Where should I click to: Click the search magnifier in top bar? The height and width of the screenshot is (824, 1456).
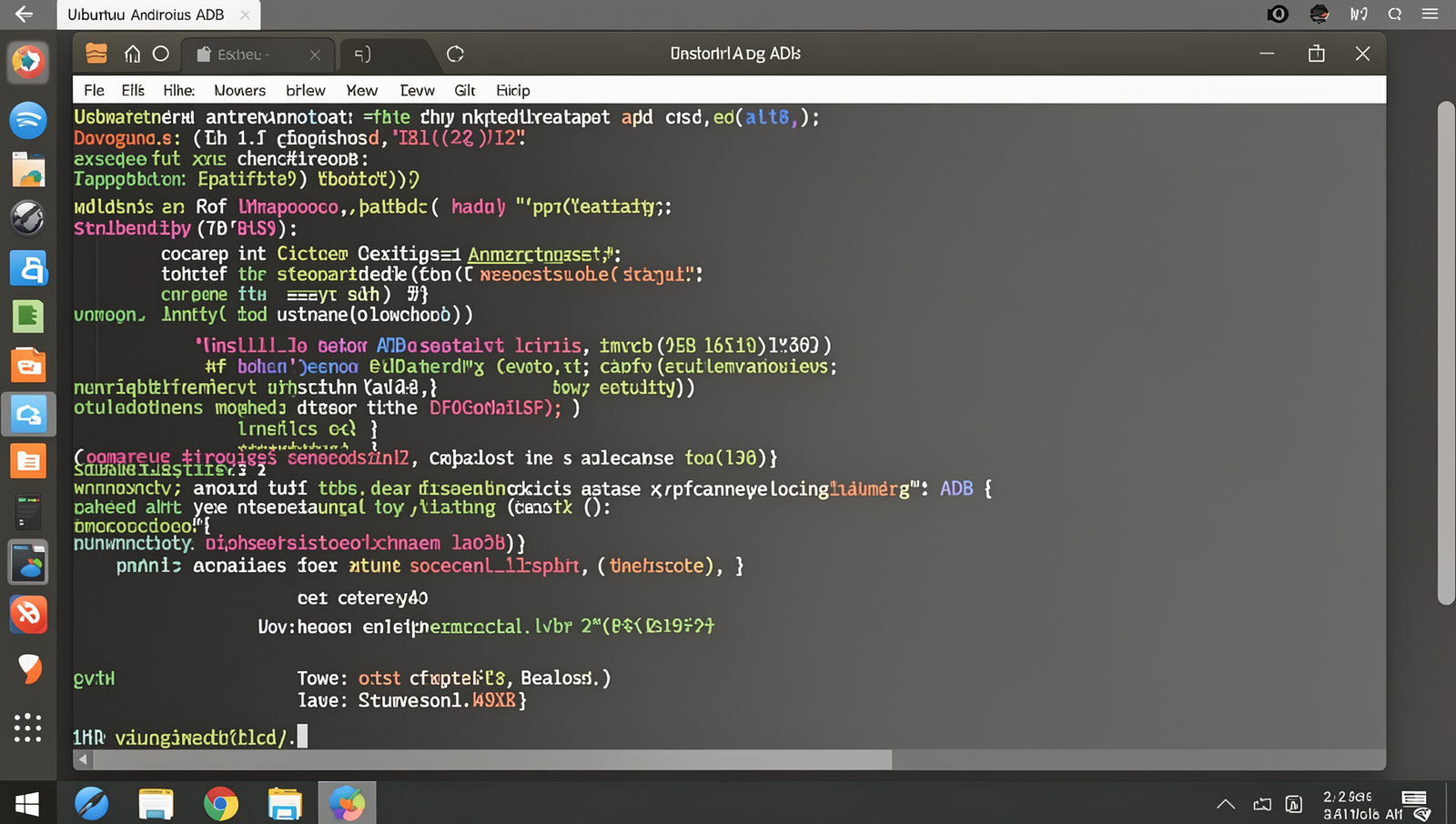[x=1395, y=14]
